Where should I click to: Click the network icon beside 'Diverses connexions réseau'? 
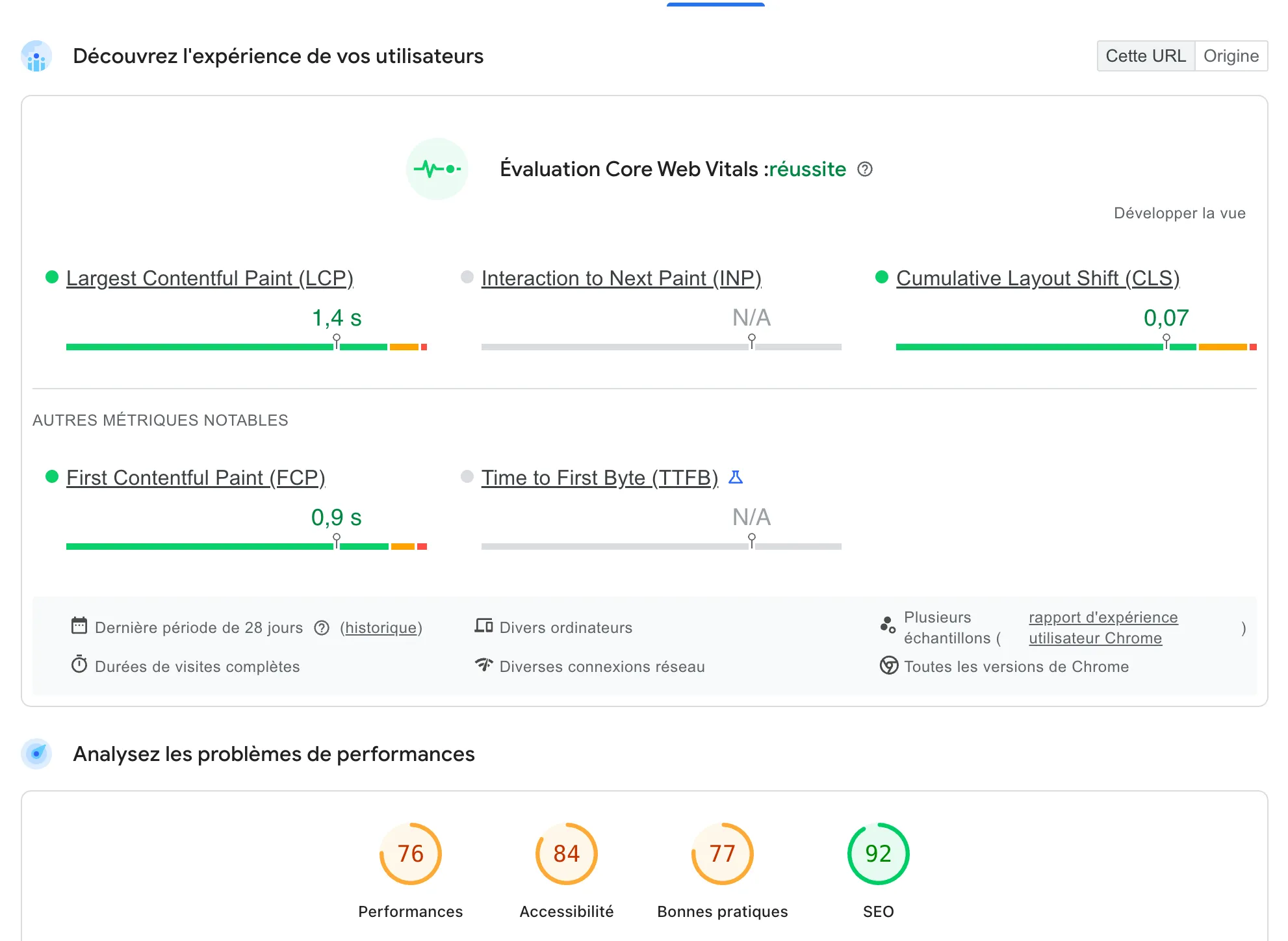click(x=483, y=665)
